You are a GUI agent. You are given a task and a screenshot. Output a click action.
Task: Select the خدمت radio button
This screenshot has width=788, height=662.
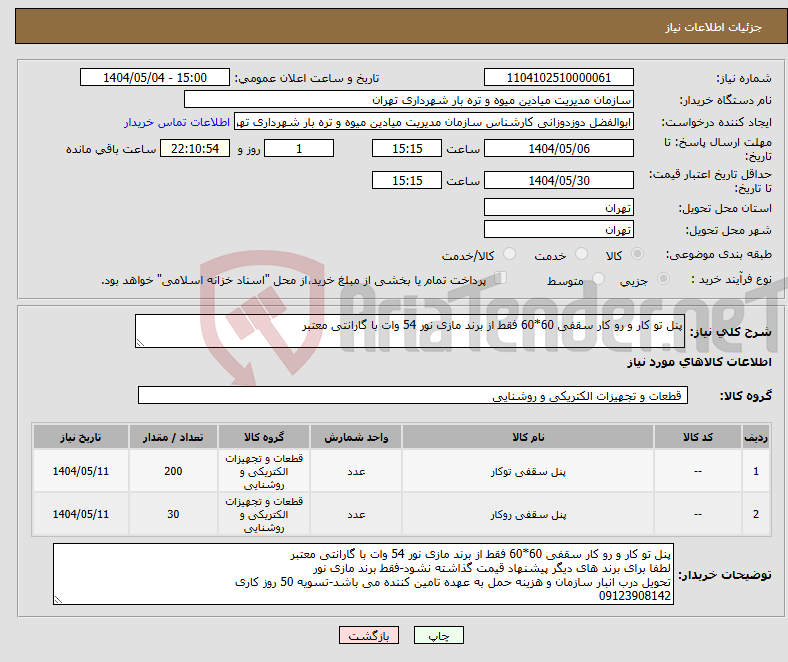pyautogui.click(x=581, y=254)
